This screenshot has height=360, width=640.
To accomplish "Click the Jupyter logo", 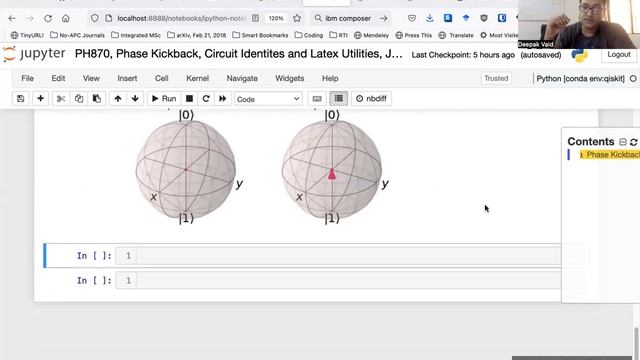I will coord(34,54).
